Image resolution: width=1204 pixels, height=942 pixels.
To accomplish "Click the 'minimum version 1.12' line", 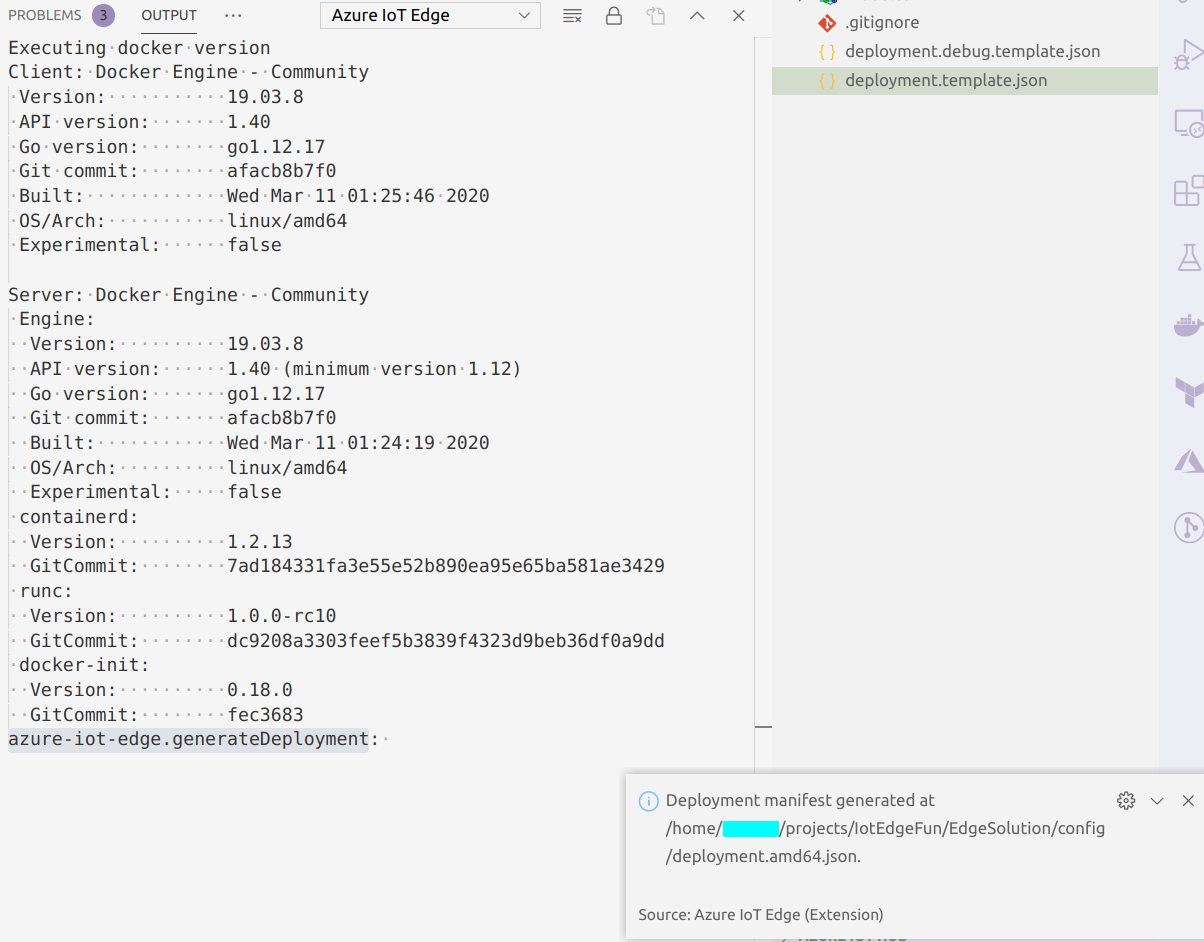I will [x=275, y=369].
